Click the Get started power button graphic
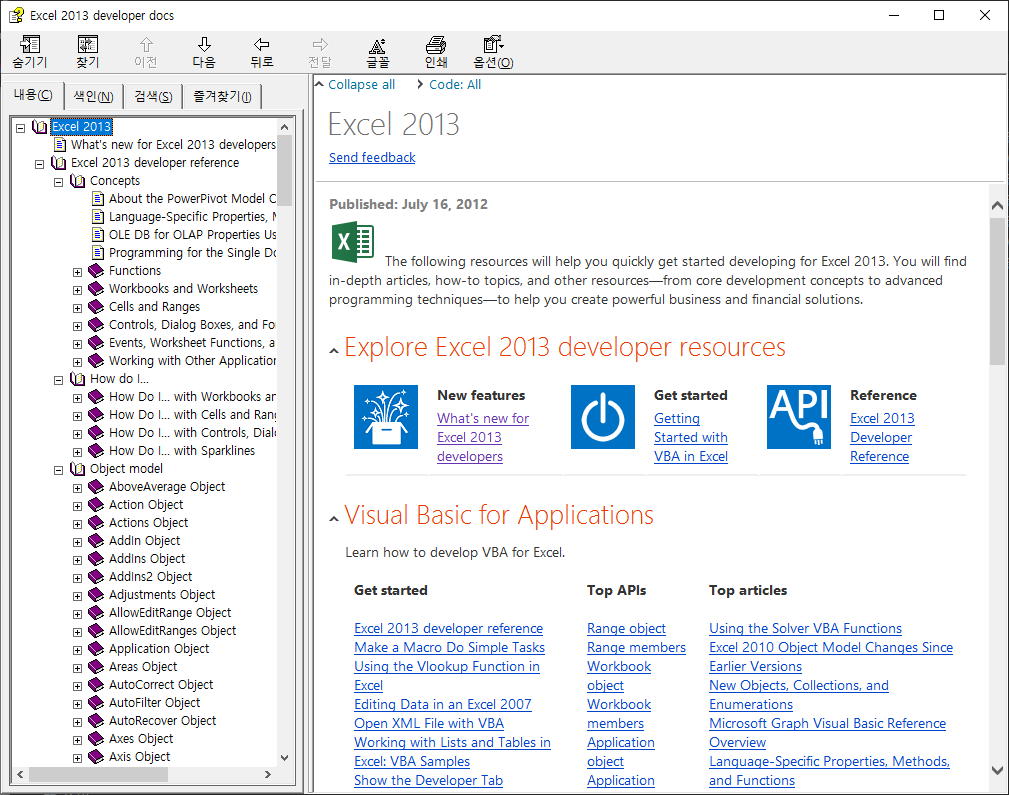Viewport: 1009px width, 795px height. [603, 417]
